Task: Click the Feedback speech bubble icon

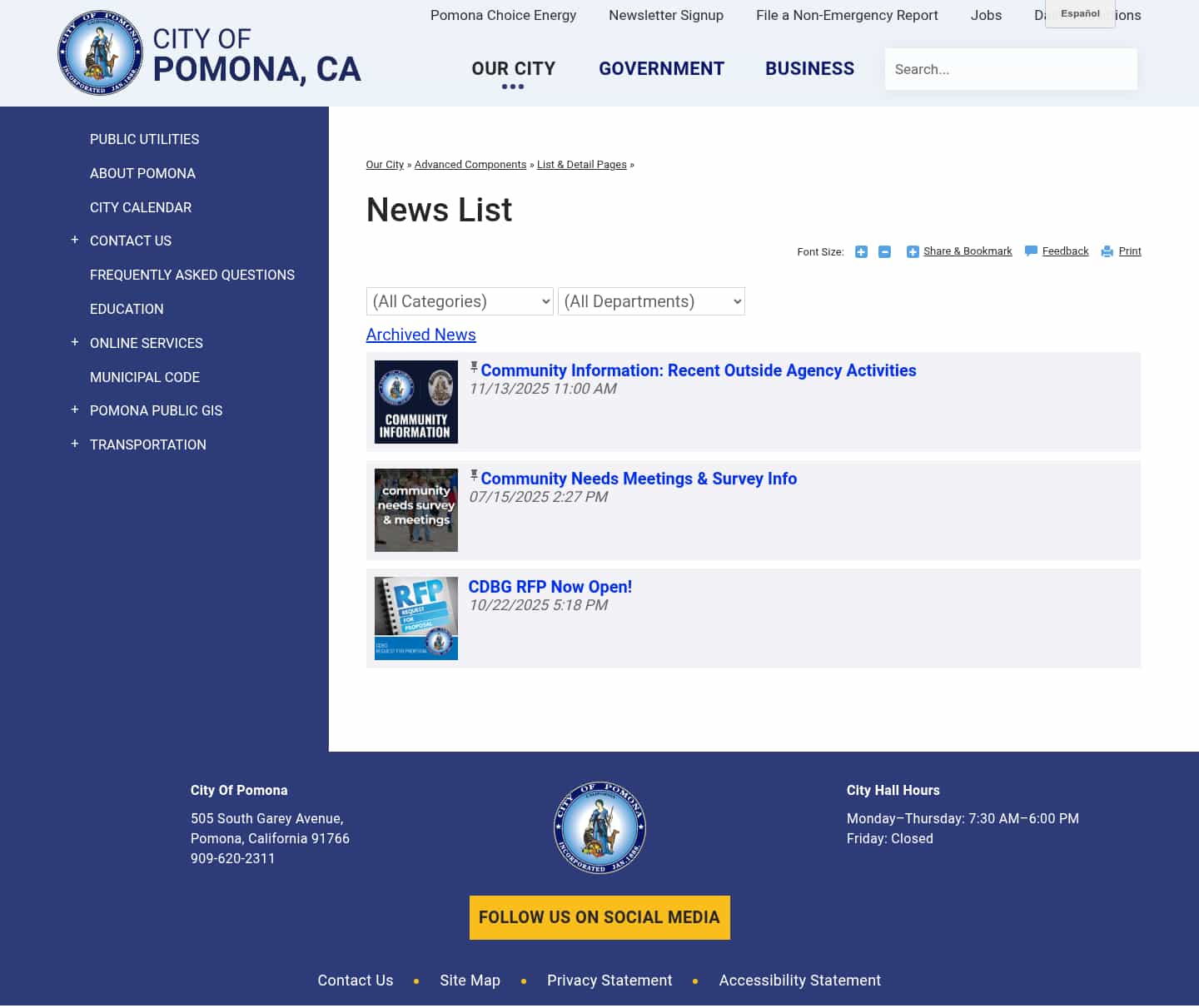Action: (1030, 251)
